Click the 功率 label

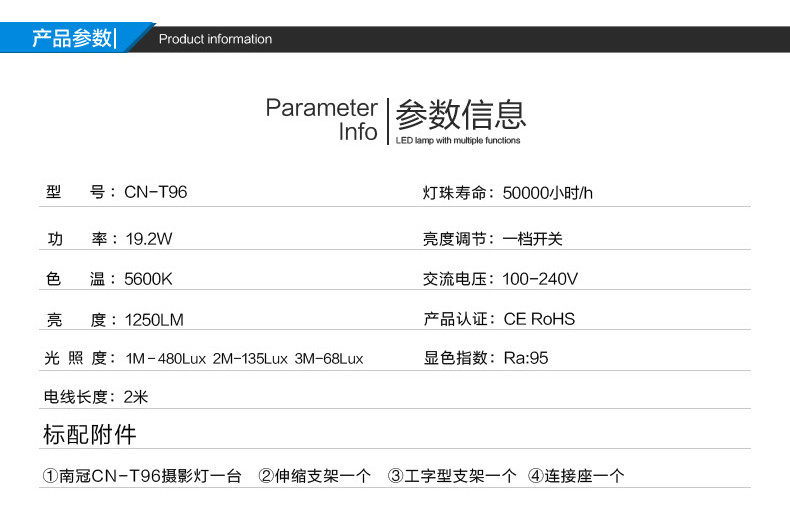pos(83,238)
